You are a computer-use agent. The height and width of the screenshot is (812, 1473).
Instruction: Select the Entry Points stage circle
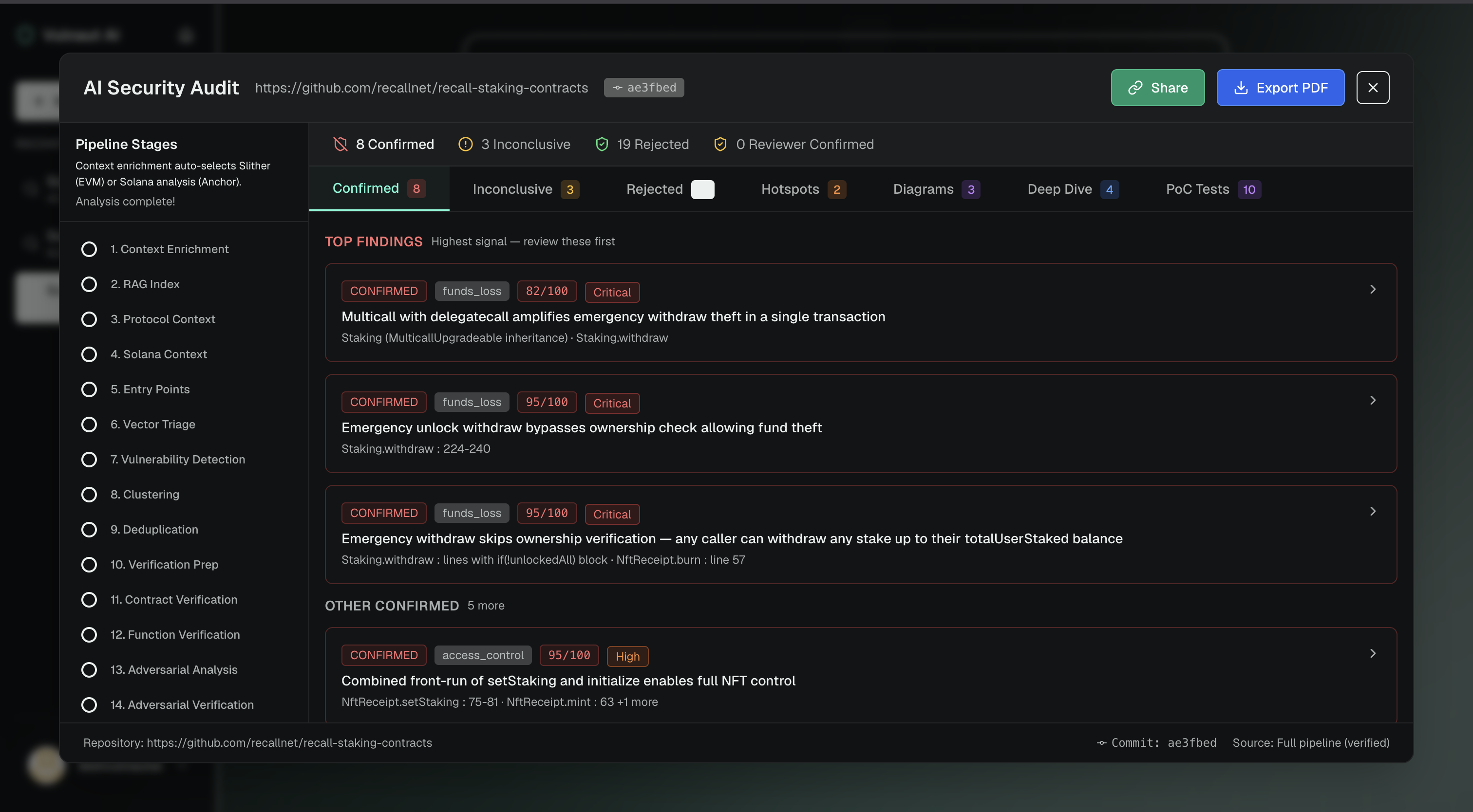click(89, 389)
